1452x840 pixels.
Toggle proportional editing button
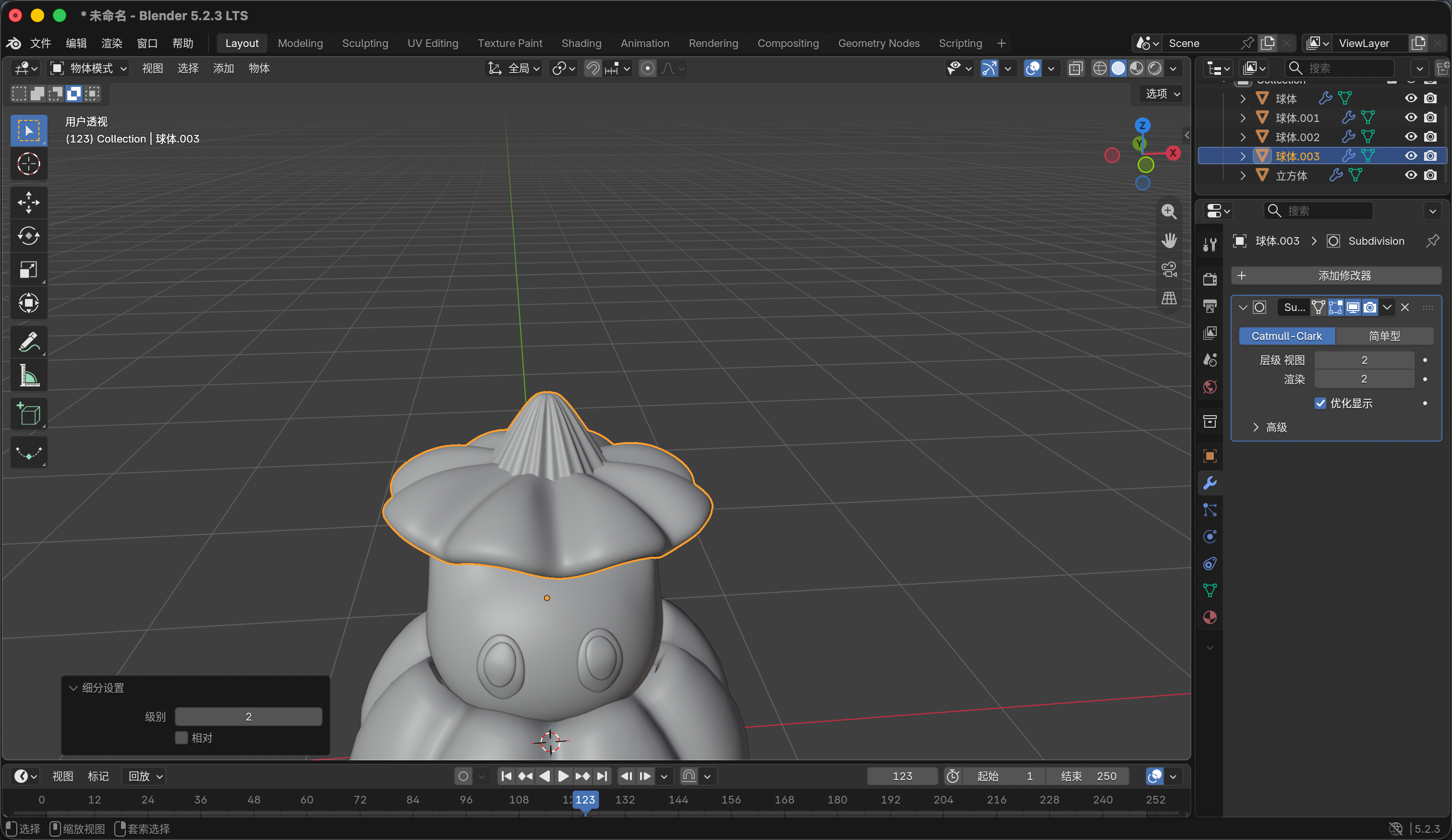coord(647,69)
